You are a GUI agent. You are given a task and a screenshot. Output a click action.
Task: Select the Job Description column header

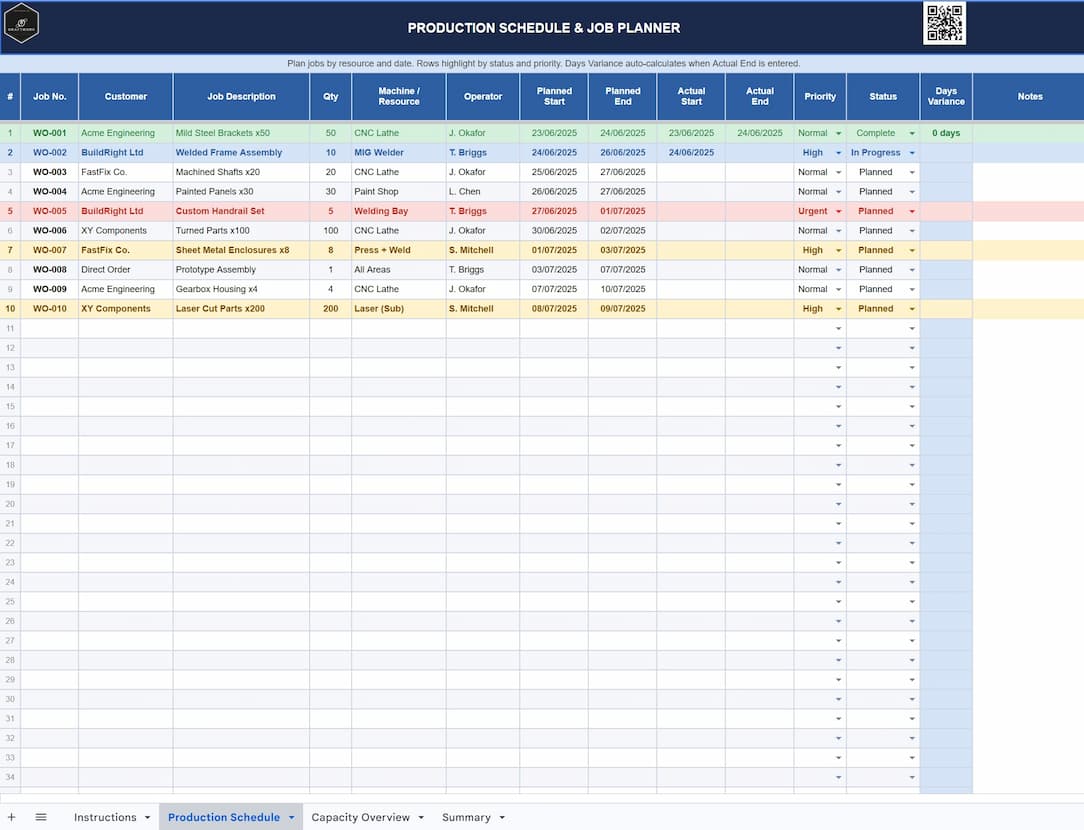pos(241,97)
